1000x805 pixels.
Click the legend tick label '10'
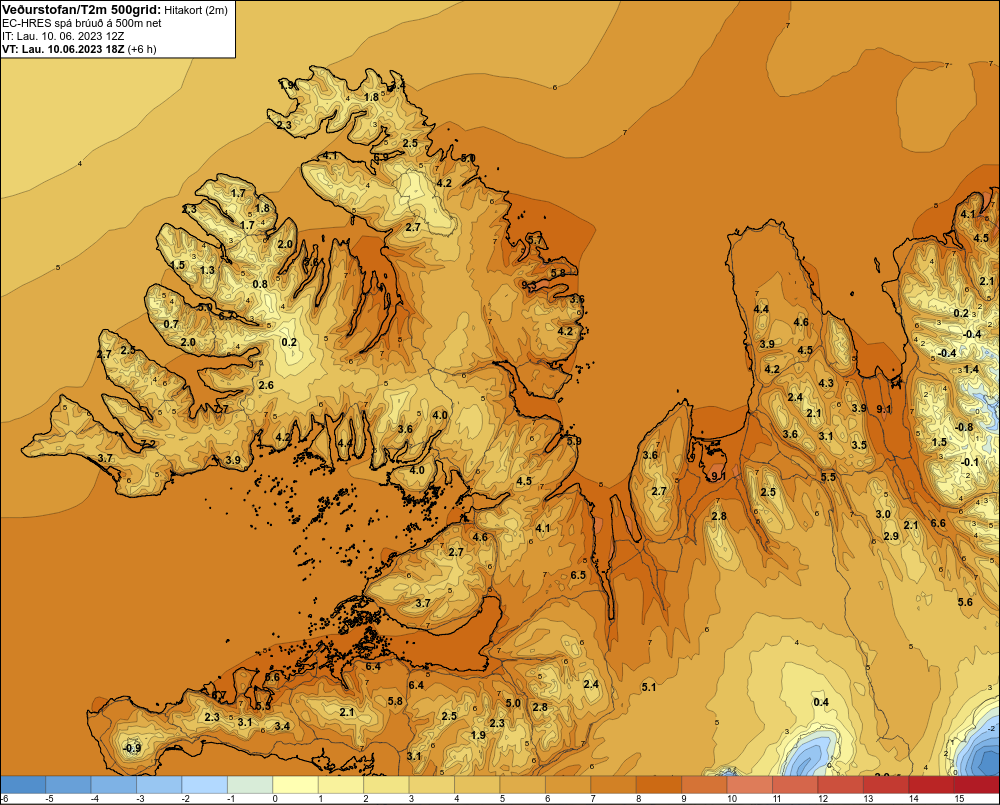732,799
